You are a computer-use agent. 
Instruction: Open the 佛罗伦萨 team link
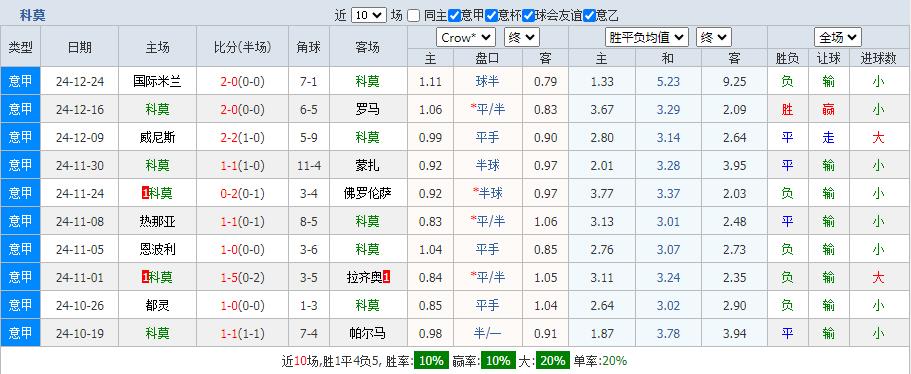click(x=368, y=193)
